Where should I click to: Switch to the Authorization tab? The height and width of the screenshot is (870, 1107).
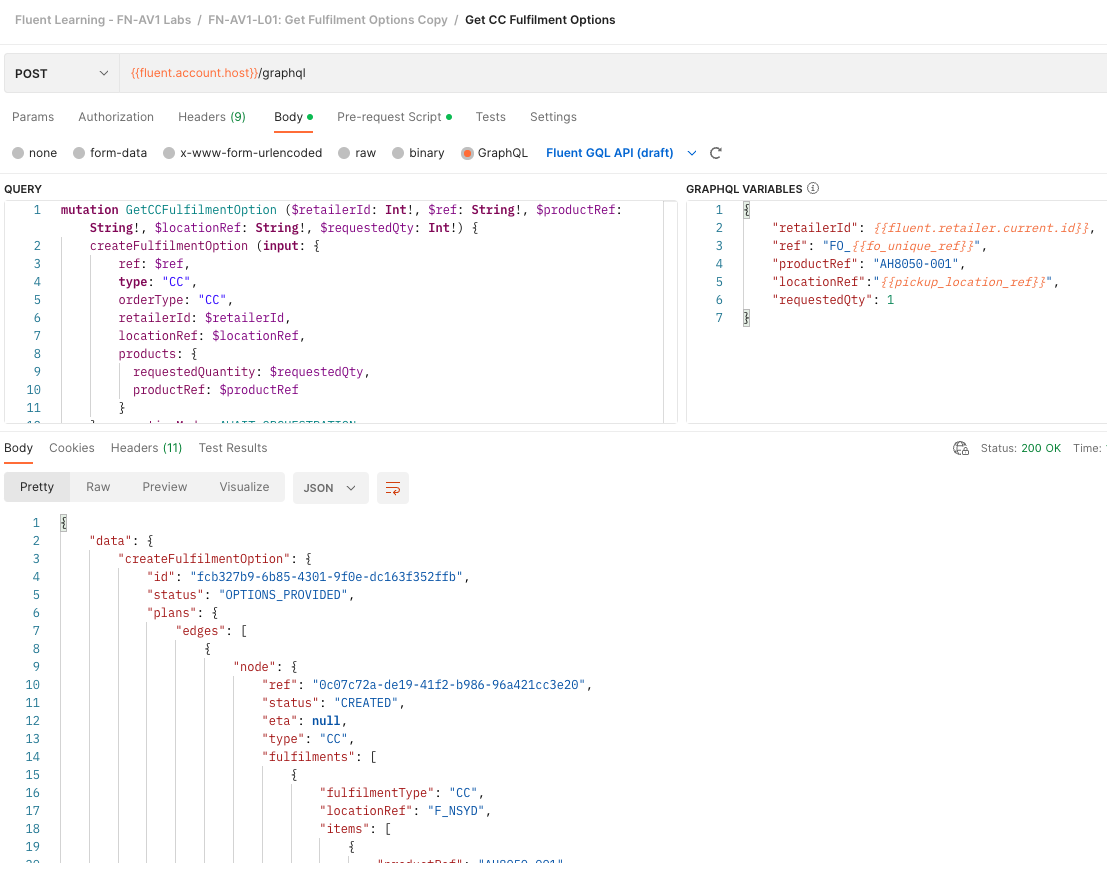[116, 117]
